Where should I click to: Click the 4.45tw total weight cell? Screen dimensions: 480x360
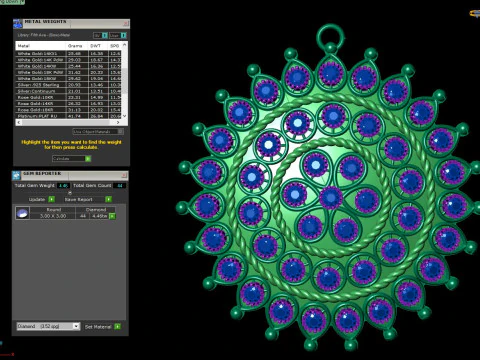click(100, 216)
